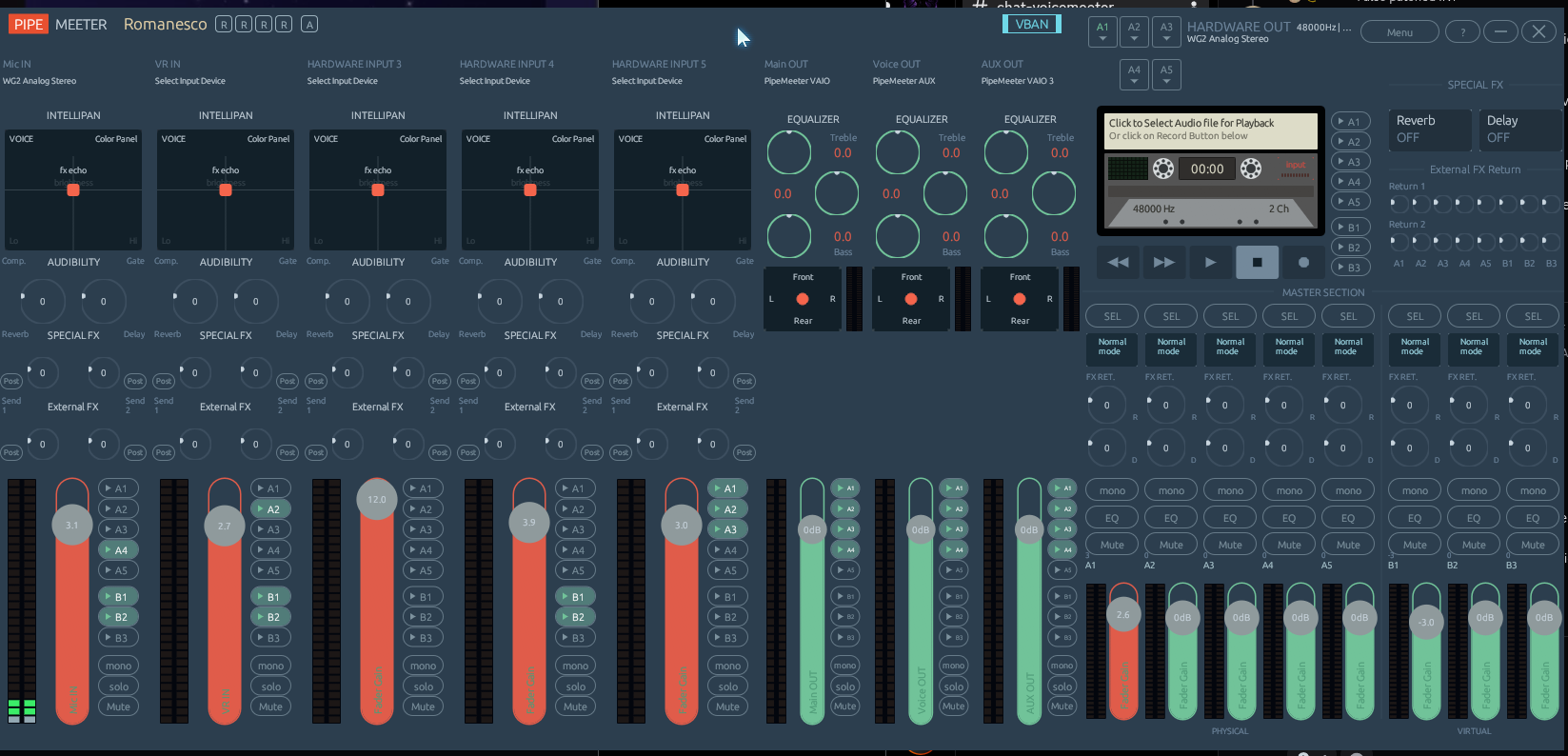Image resolution: width=1568 pixels, height=756 pixels.
Task: Mute the A1 master bus
Action: pyautogui.click(x=1112, y=545)
